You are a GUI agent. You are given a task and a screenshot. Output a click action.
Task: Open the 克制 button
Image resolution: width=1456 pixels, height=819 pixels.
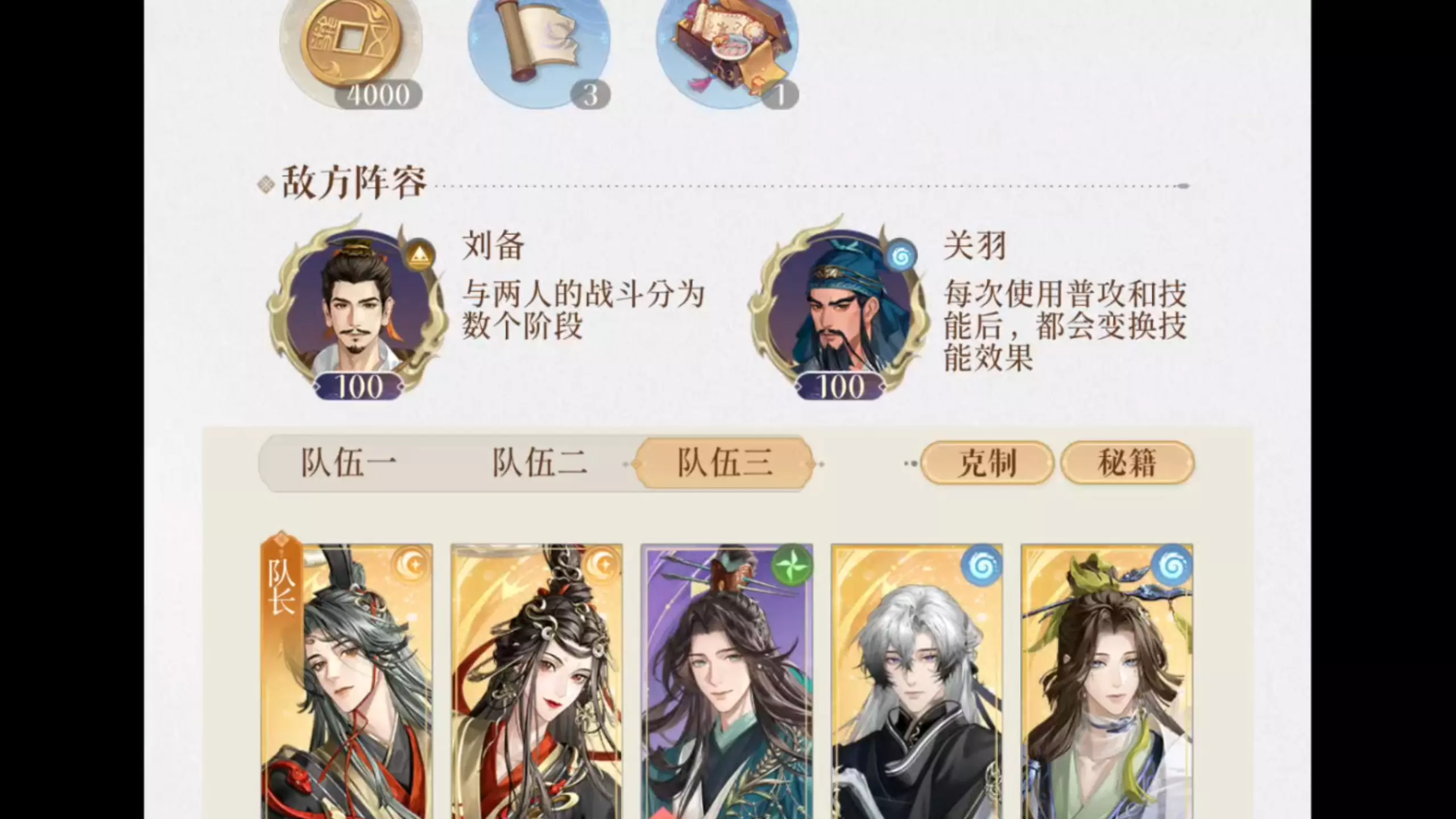(x=987, y=463)
